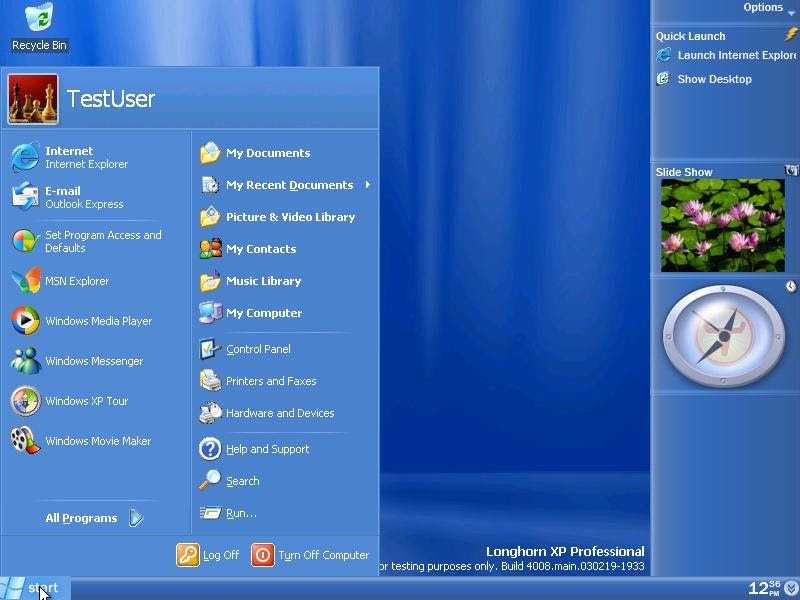Click the analog clock face in sidebar
The image size is (800, 600).
(723, 336)
